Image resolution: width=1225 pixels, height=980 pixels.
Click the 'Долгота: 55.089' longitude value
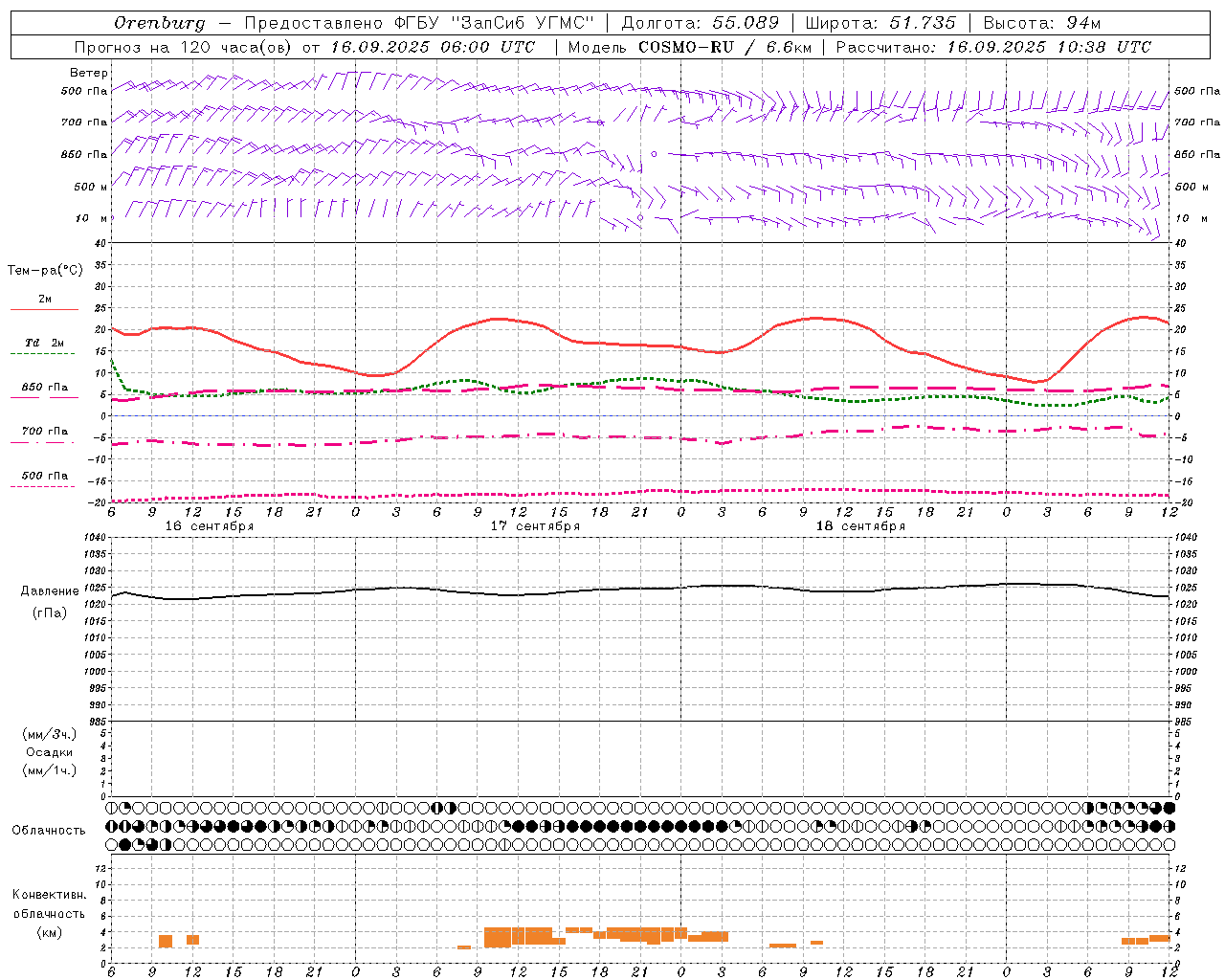click(701, 23)
